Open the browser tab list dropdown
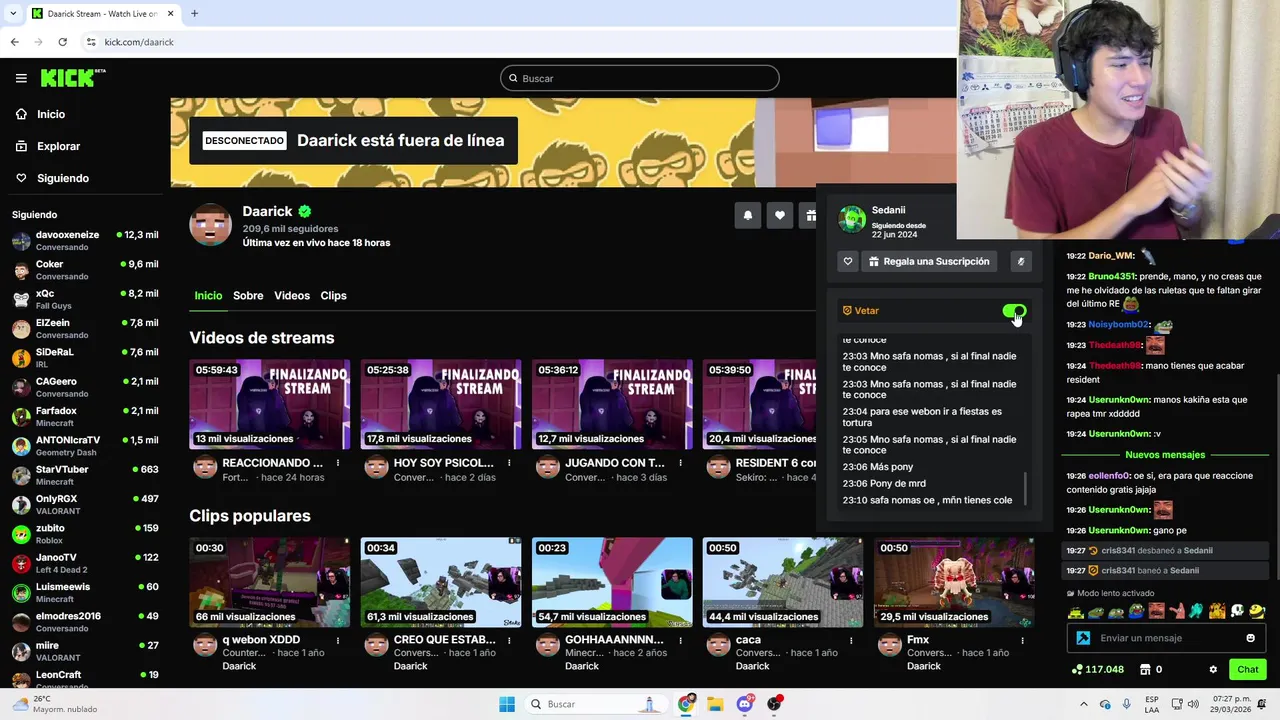This screenshot has height=720, width=1280. (13, 13)
